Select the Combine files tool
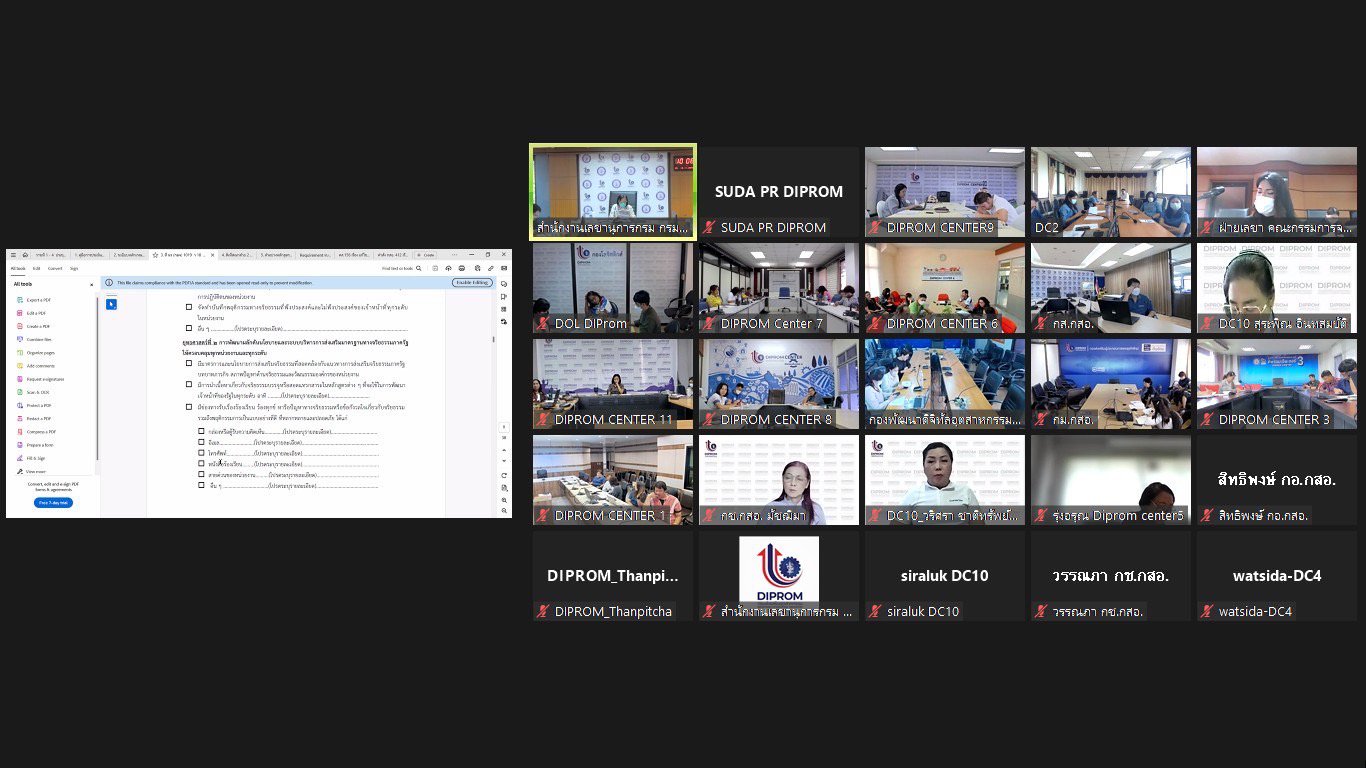The image size is (1366, 768). pos(39,339)
